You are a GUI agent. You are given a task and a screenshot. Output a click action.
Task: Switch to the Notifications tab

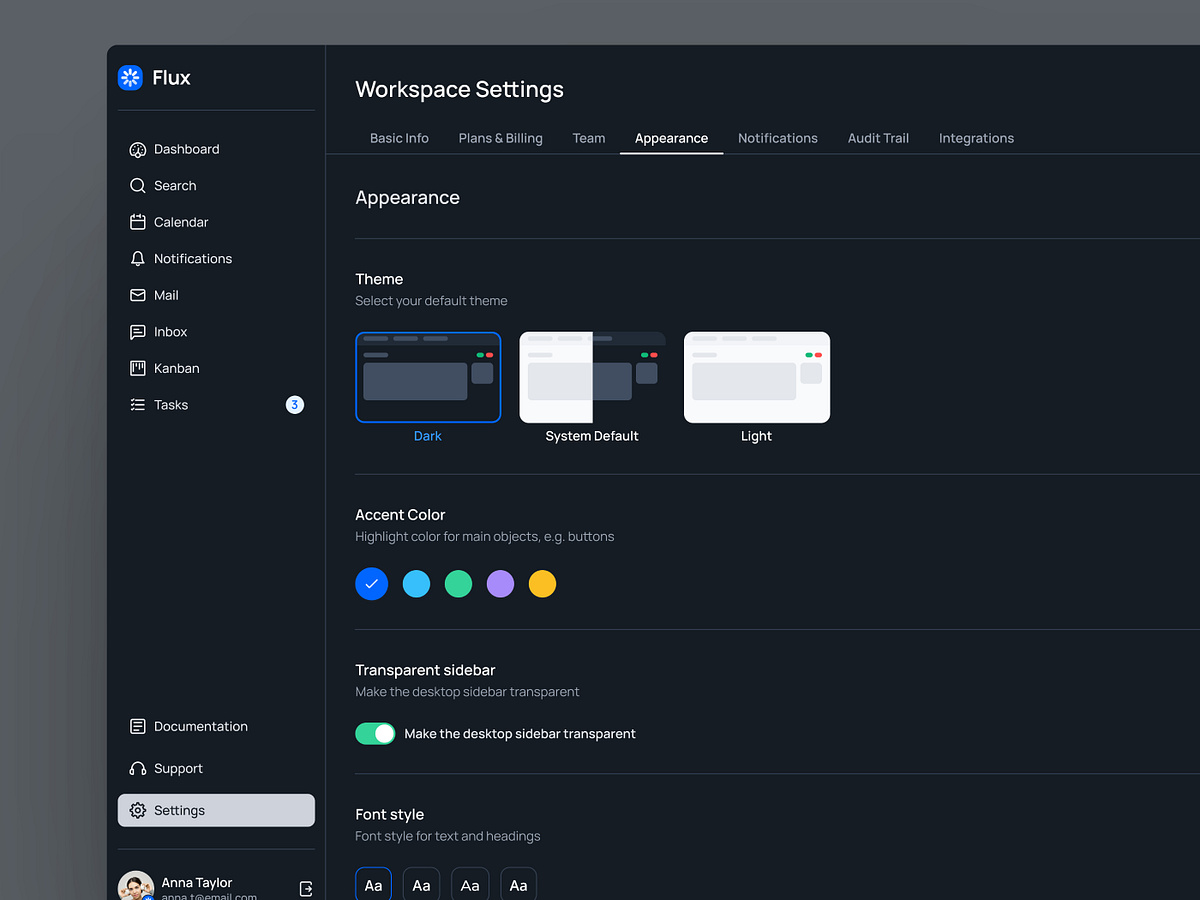[778, 138]
